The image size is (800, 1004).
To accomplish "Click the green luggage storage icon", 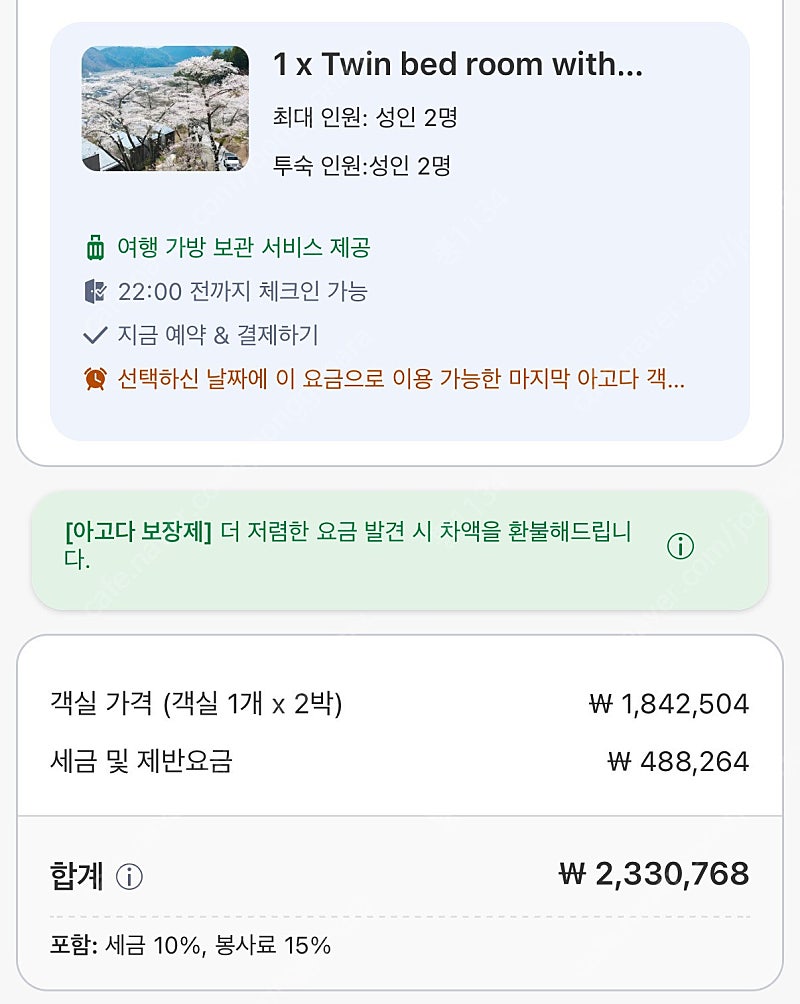I will pyautogui.click(x=95, y=248).
